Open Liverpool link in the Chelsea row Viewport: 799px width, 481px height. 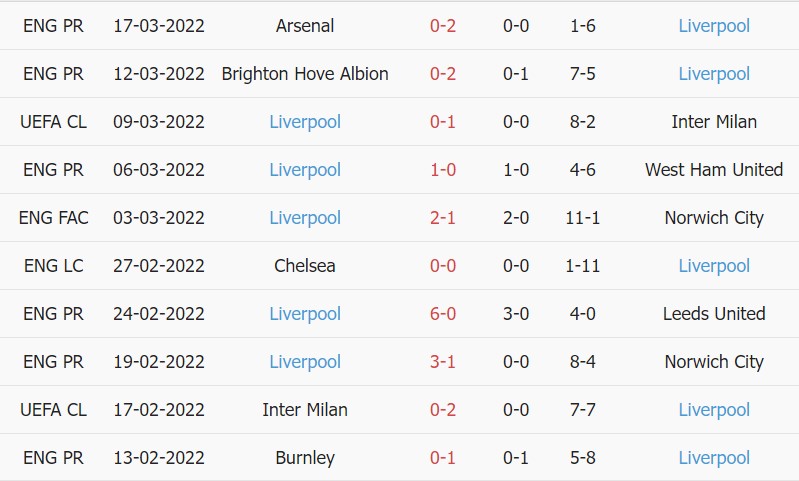point(713,266)
